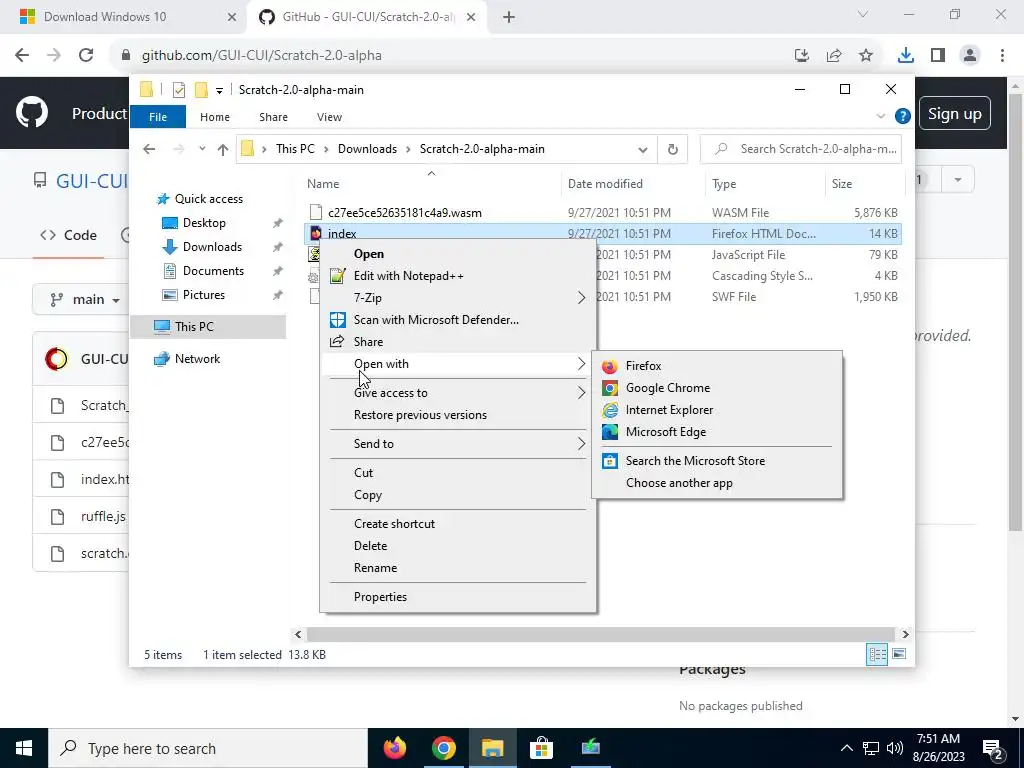This screenshot has height=768, width=1024.
Task: Select the c27ee5ce52635181c4a9.wasm file
Action: 404,213
